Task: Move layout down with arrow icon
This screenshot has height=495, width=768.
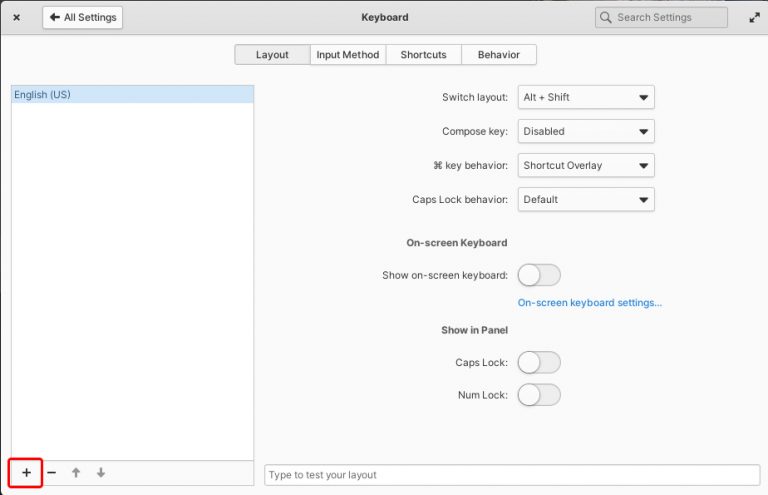Action: (x=101, y=472)
